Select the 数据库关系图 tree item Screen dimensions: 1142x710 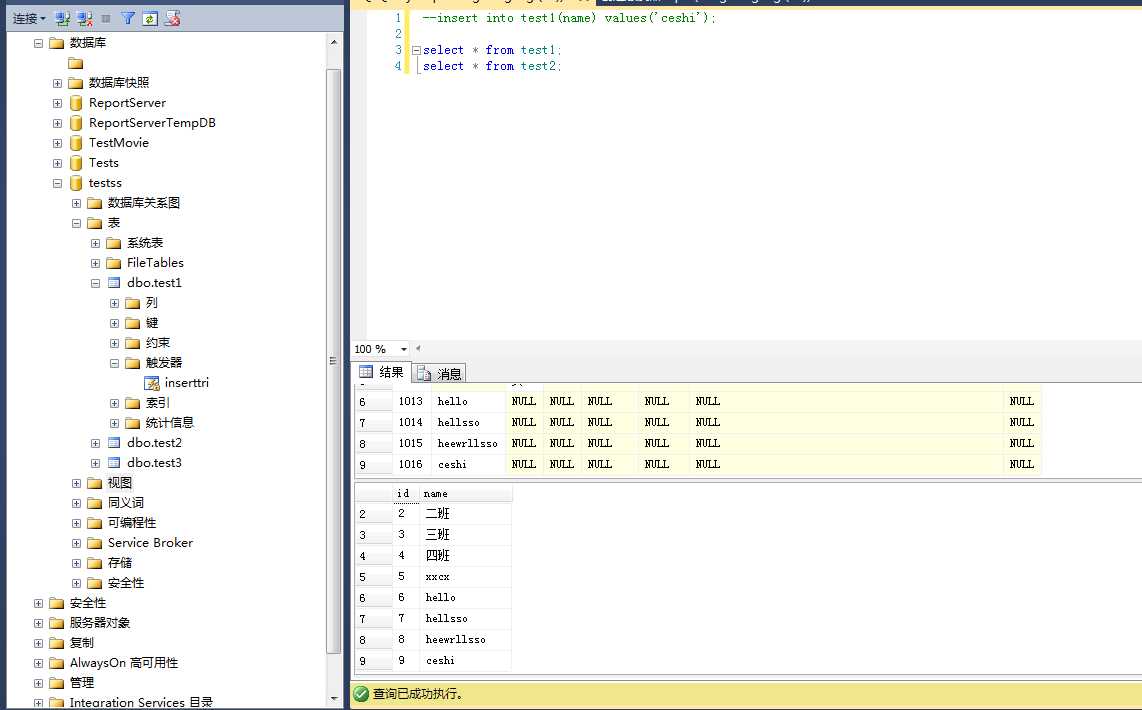click(143, 203)
